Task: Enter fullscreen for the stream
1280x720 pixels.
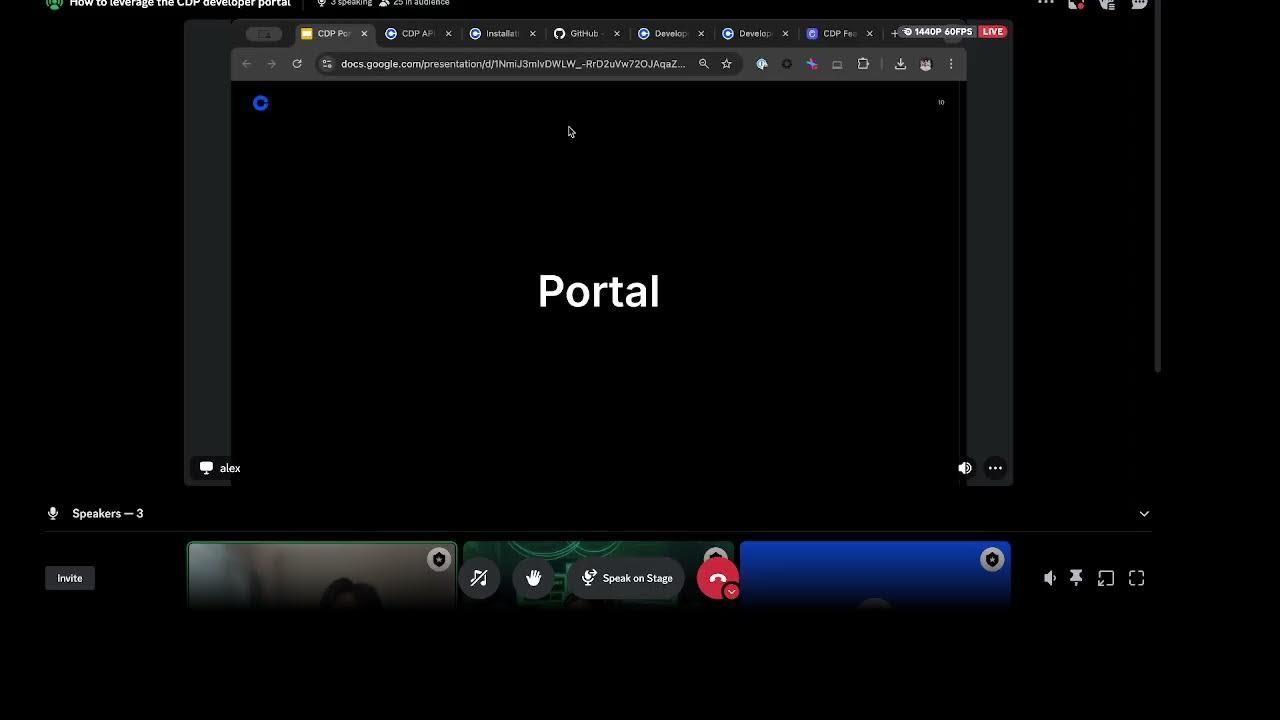Action: [1136, 577]
